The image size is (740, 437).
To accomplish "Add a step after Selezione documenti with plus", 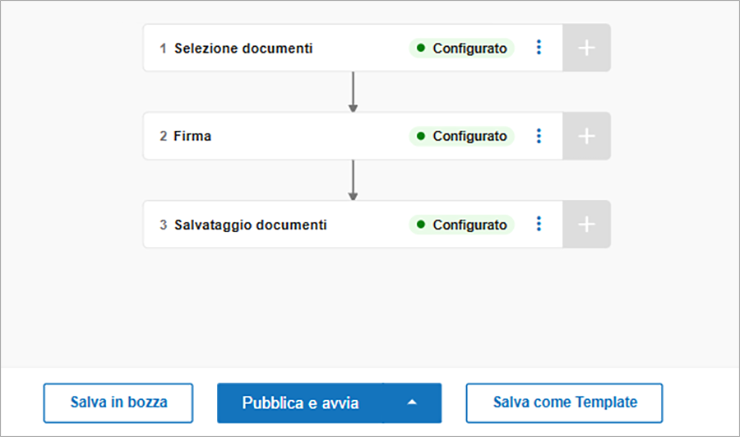I will (x=587, y=48).
